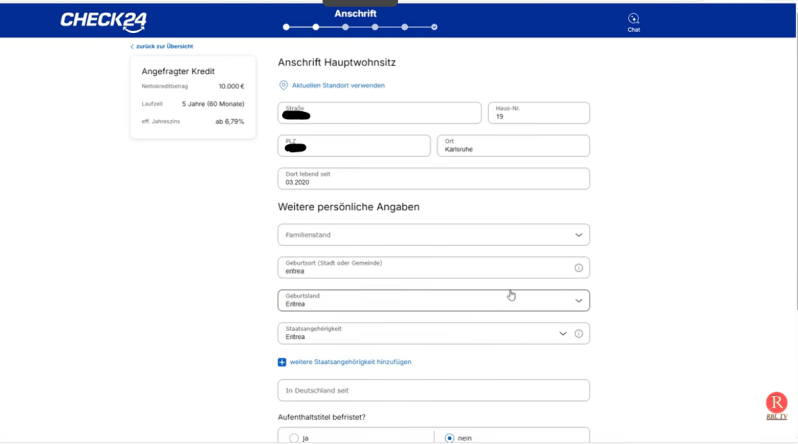This screenshot has height=444, width=798.
Task: Click the 'eff. Jahreszins' label
Action: click(x=161, y=122)
